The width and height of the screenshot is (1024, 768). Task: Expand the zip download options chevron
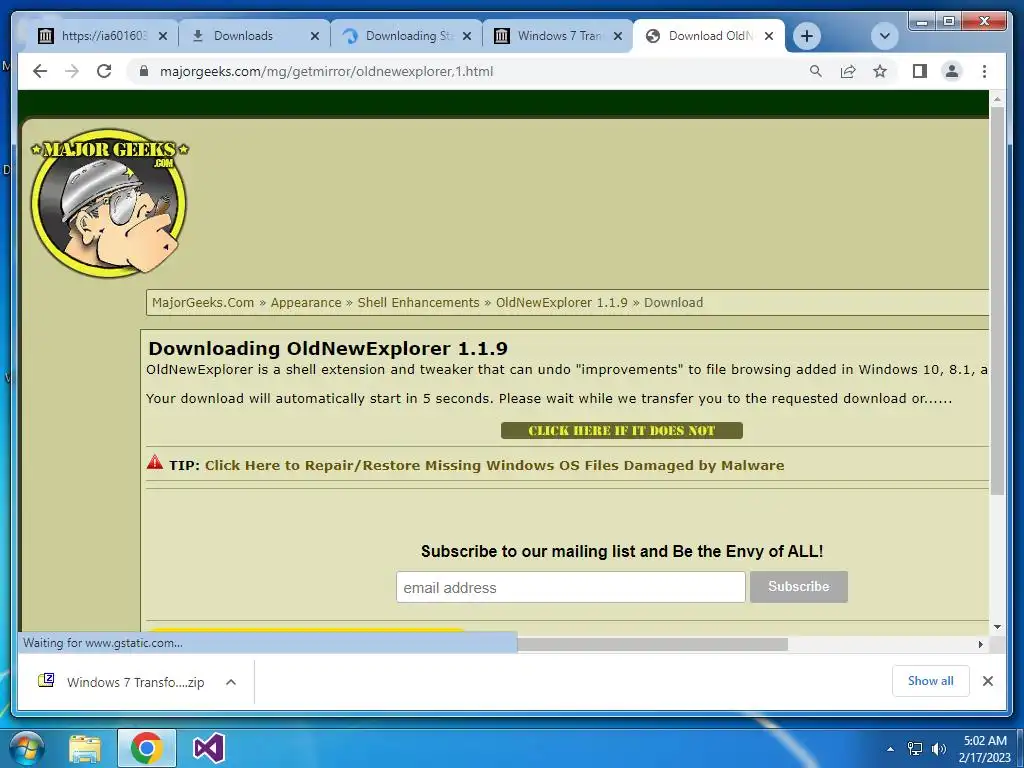tap(231, 682)
